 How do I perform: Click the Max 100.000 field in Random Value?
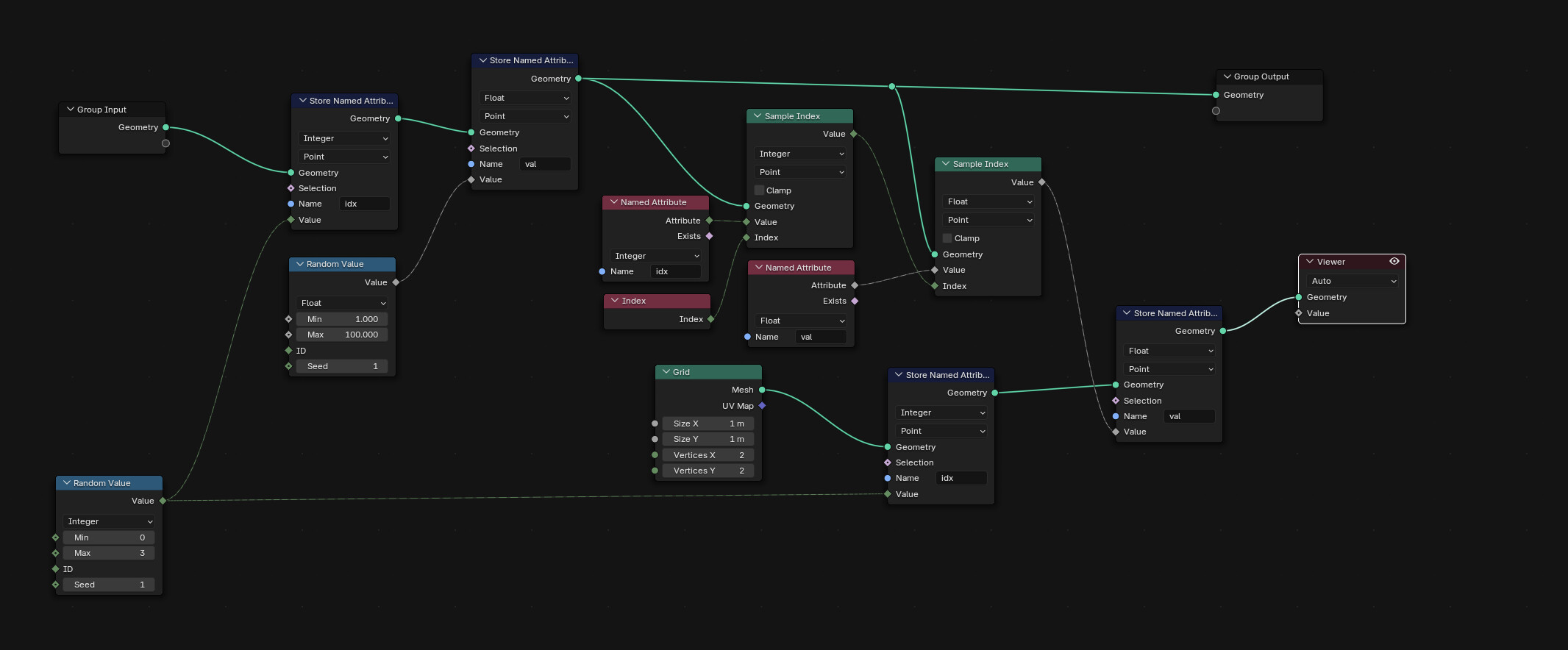pos(342,335)
